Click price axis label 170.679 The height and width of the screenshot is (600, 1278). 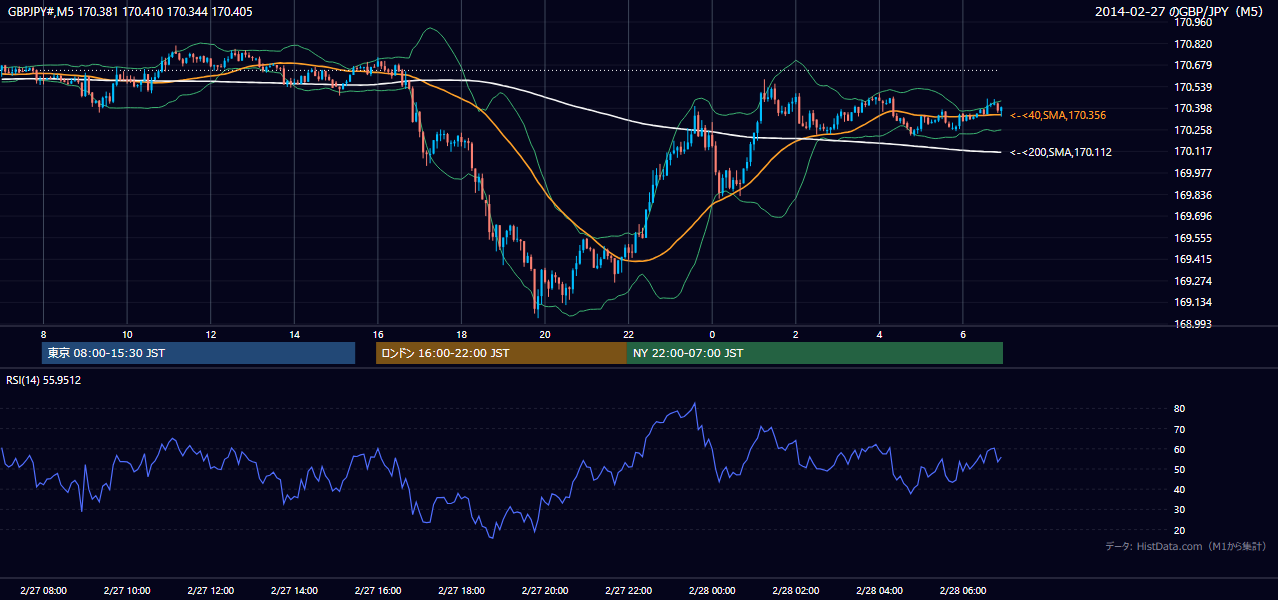(x=1192, y=66)
